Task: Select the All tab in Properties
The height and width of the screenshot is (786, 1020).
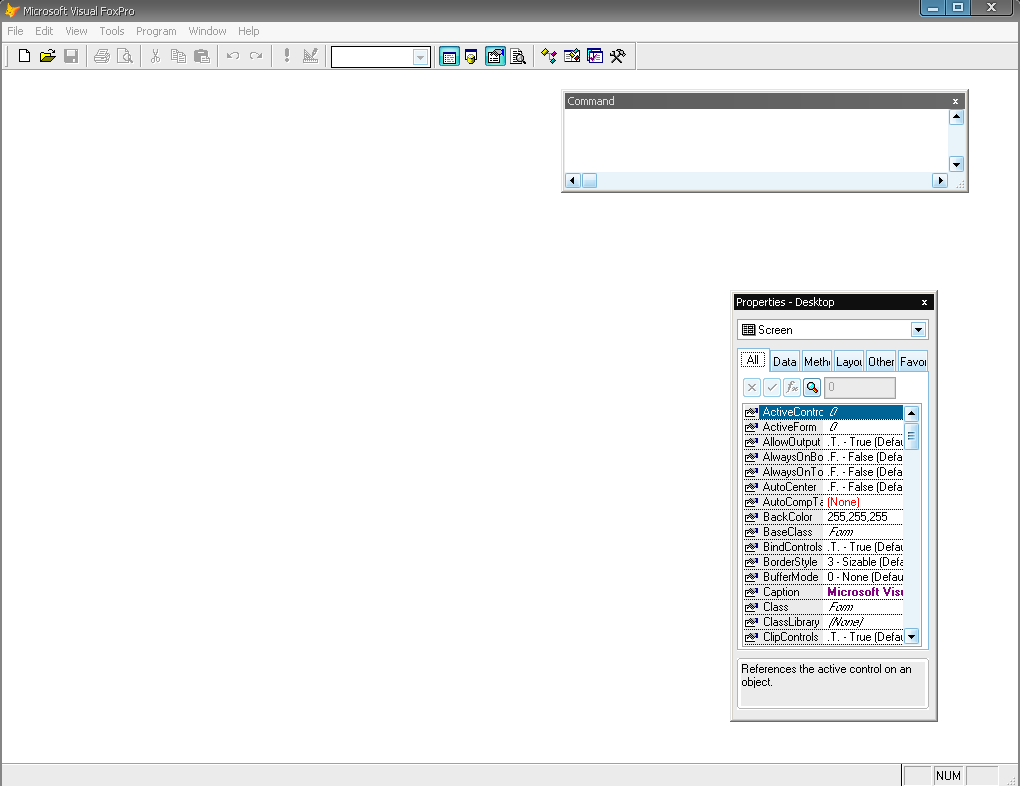Action: pos(753,360)
